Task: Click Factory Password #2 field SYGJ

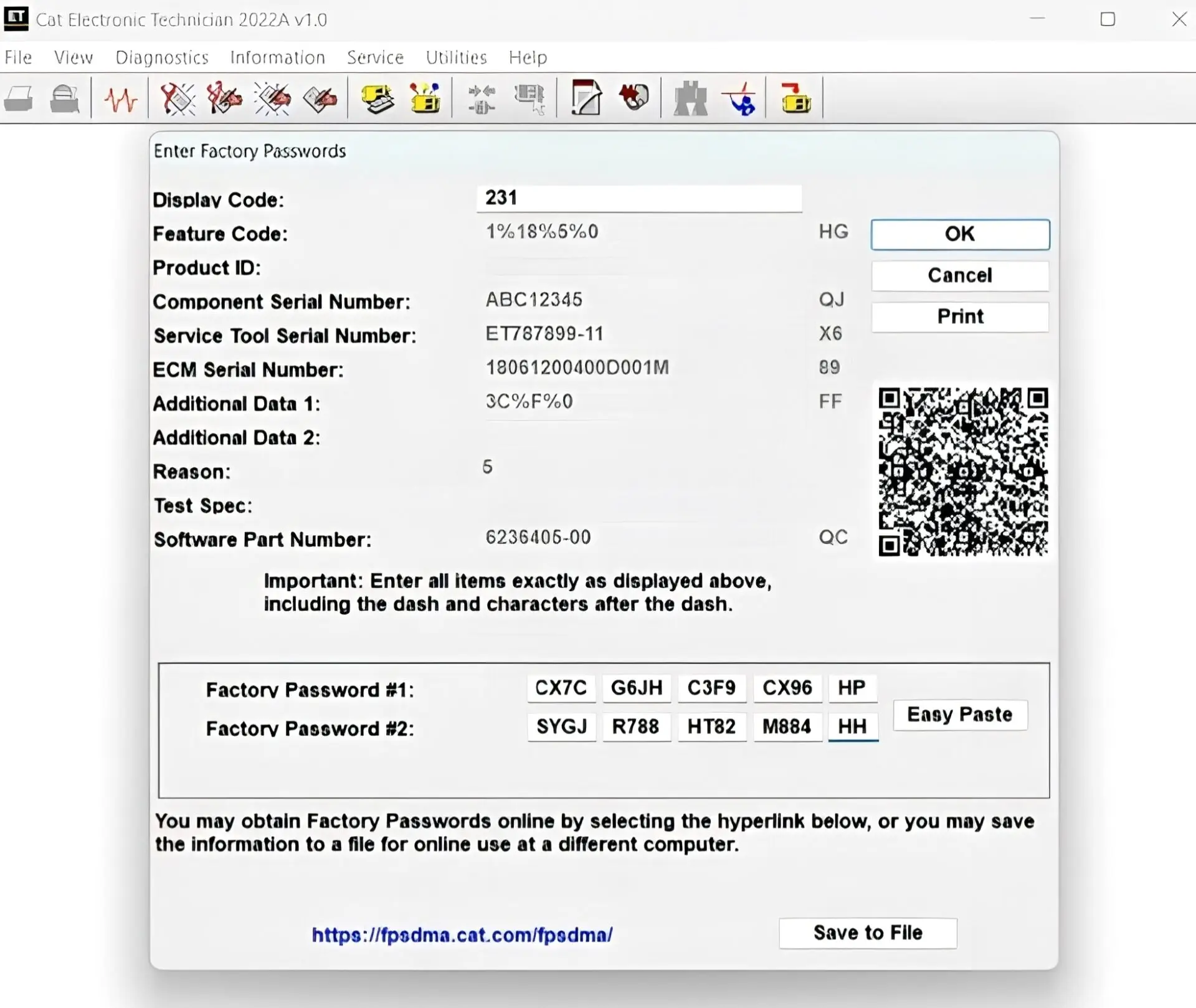Action: click(561, 726)
